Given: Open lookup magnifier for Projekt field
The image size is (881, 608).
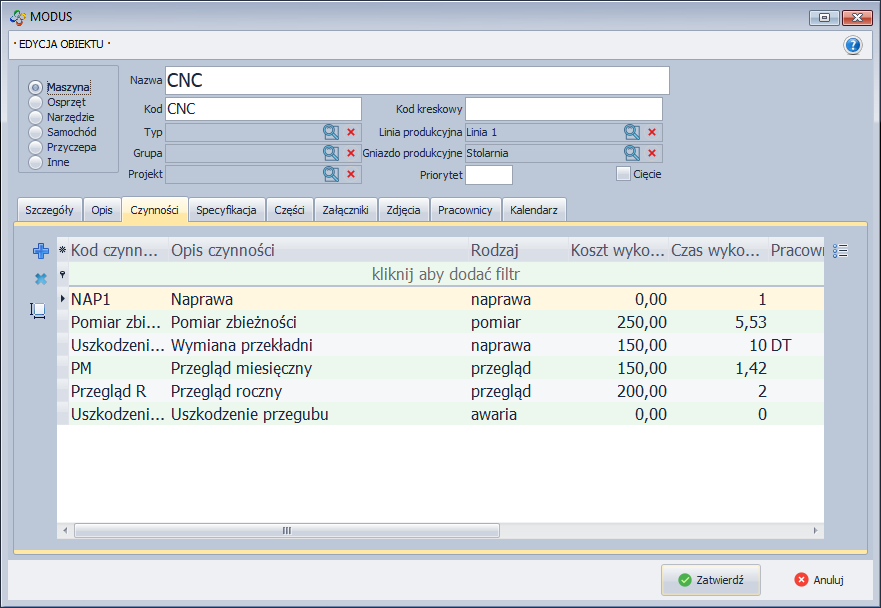Looking at the screenshot, I should pyautogui.click(x=331, y=174).
